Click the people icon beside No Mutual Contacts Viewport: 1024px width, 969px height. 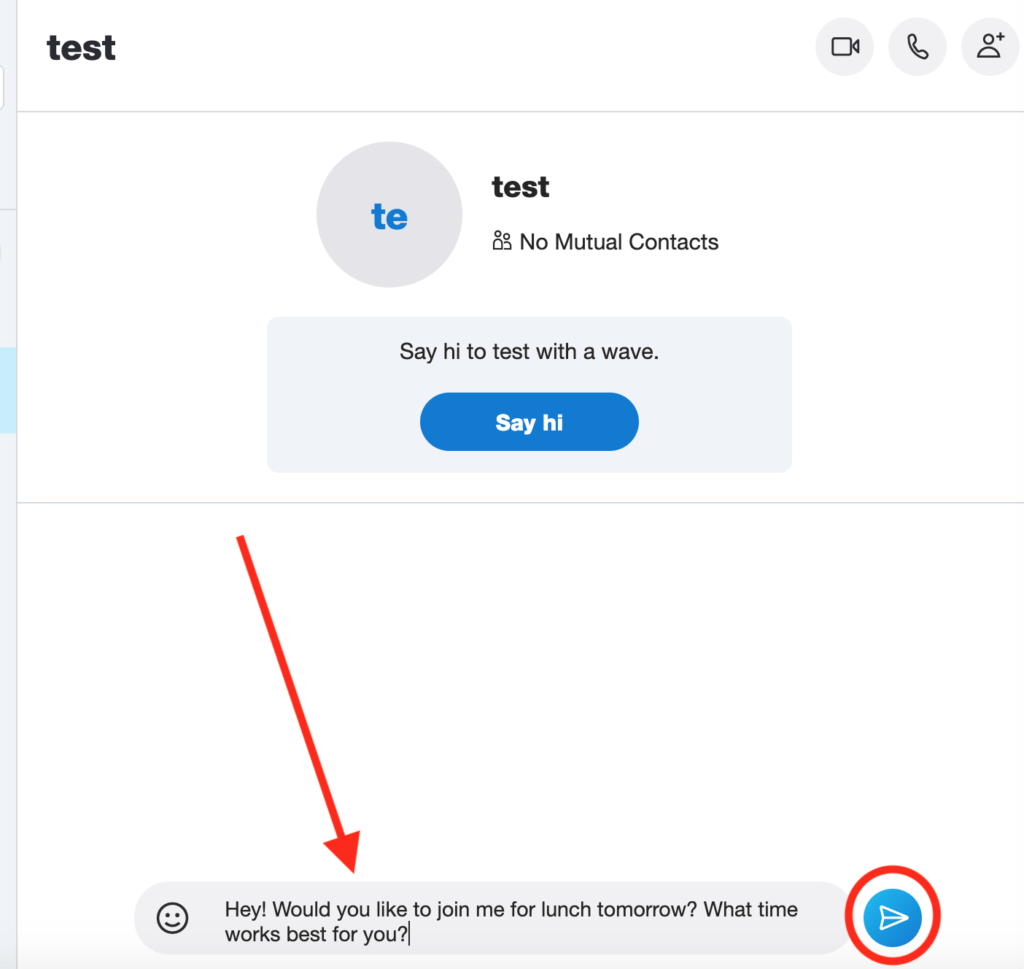point(502,241)
